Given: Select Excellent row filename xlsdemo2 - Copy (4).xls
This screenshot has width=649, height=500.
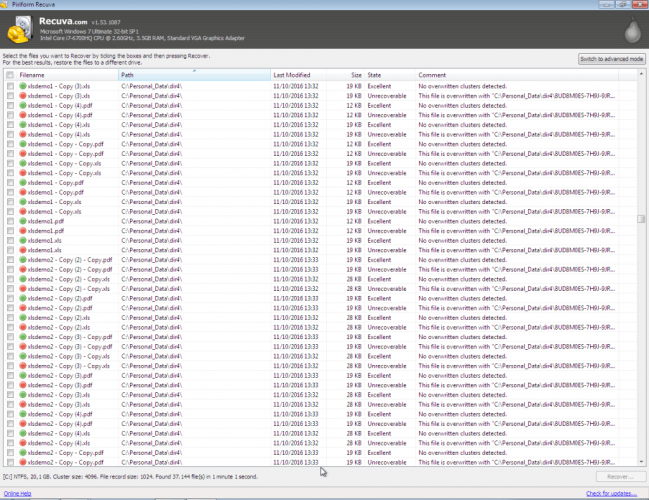Looking at the screenshot, I should click(59, 433).
